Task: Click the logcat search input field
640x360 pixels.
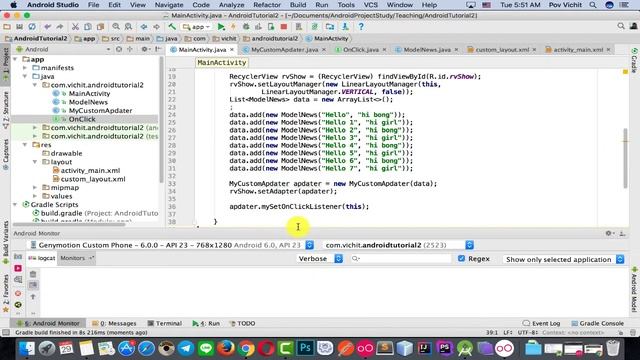Action: coord(401,258)
